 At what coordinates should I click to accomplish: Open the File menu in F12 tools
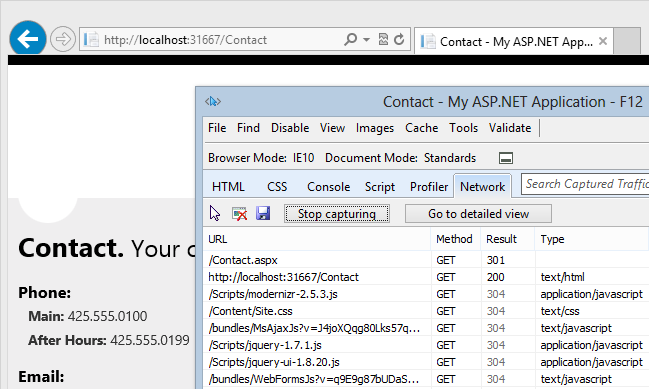click(217, 128)
